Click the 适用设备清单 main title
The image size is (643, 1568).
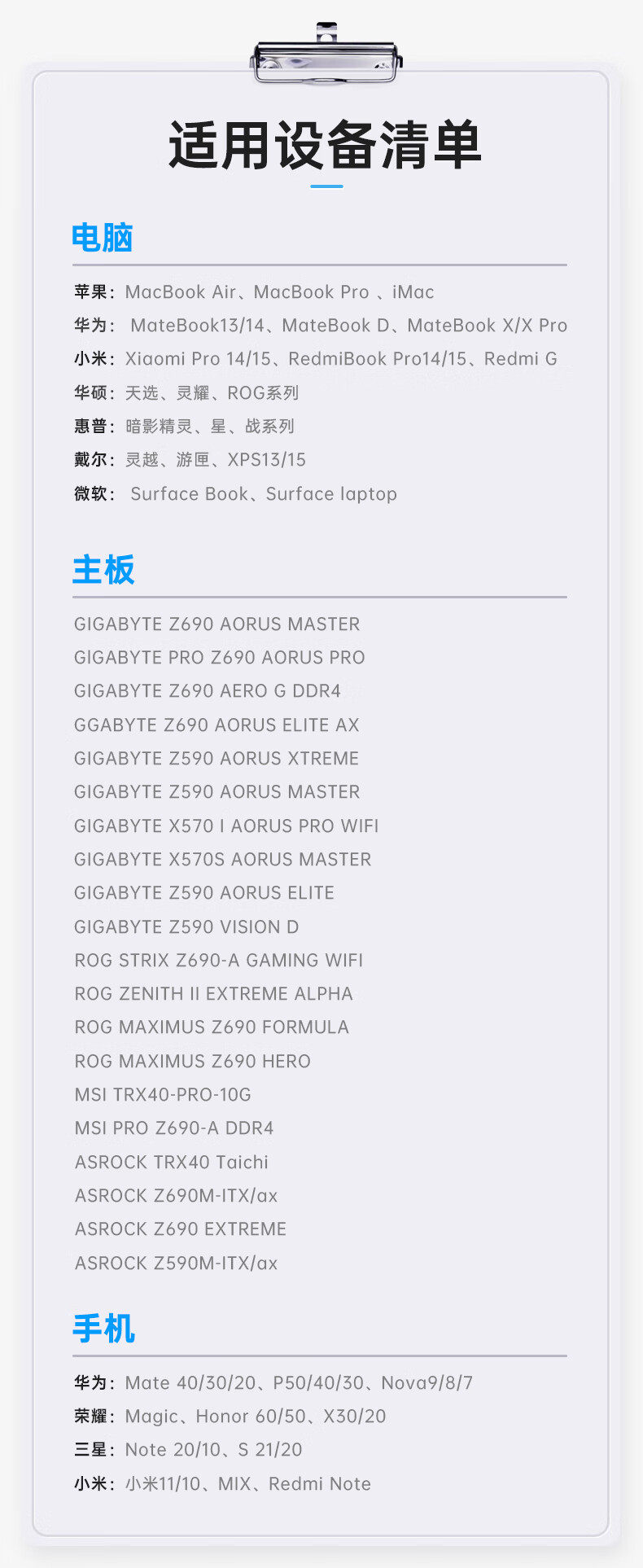click(x=325, y=147)
